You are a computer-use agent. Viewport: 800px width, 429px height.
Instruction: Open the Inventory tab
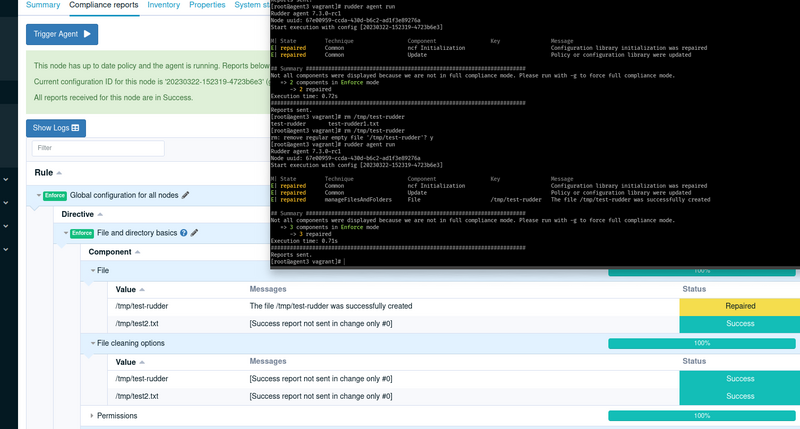point(163,5)
